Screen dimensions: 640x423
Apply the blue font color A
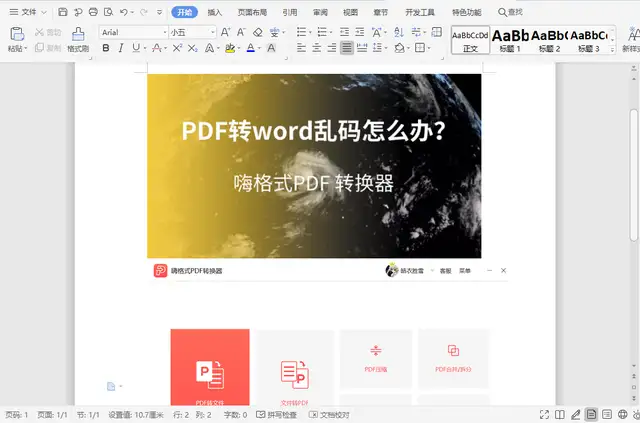click(251, 48)
